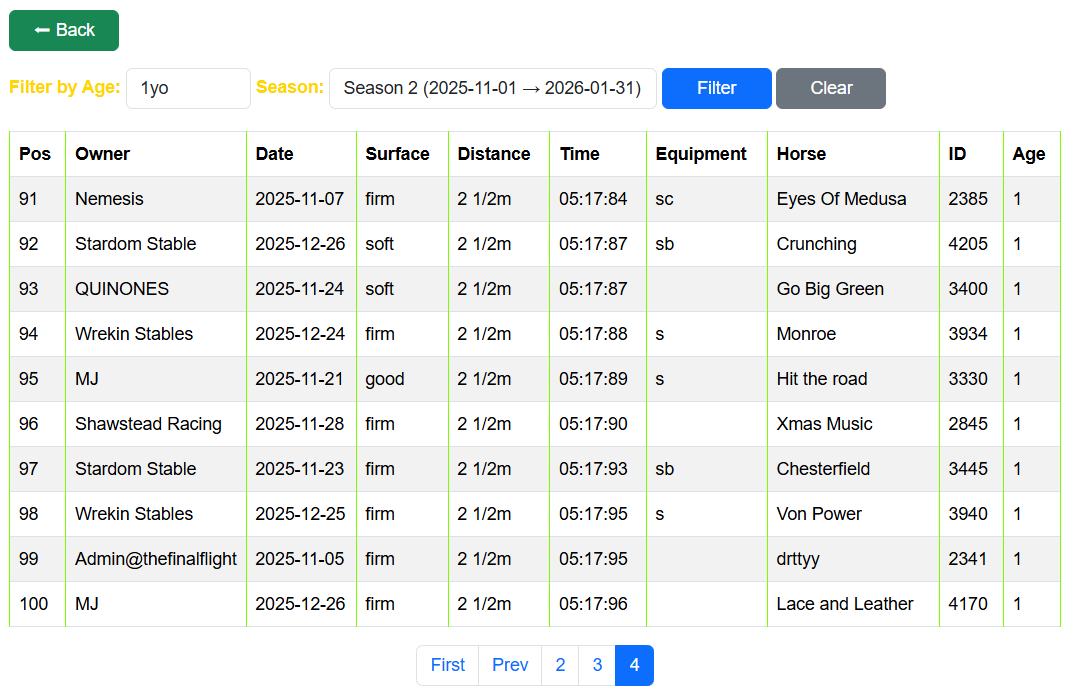
Task: Go to the Prev results page
Action: [510, 665]
